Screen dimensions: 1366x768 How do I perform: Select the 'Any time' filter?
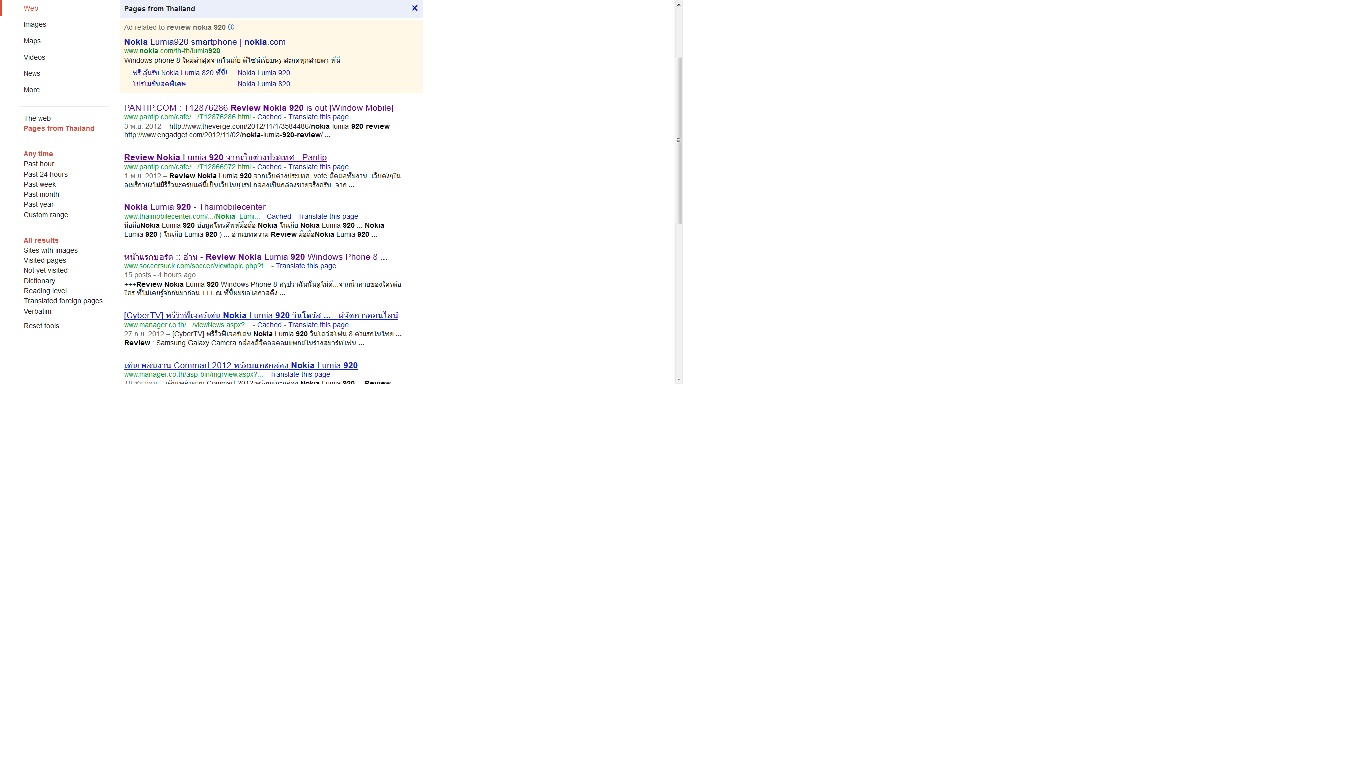click(38, 154)
